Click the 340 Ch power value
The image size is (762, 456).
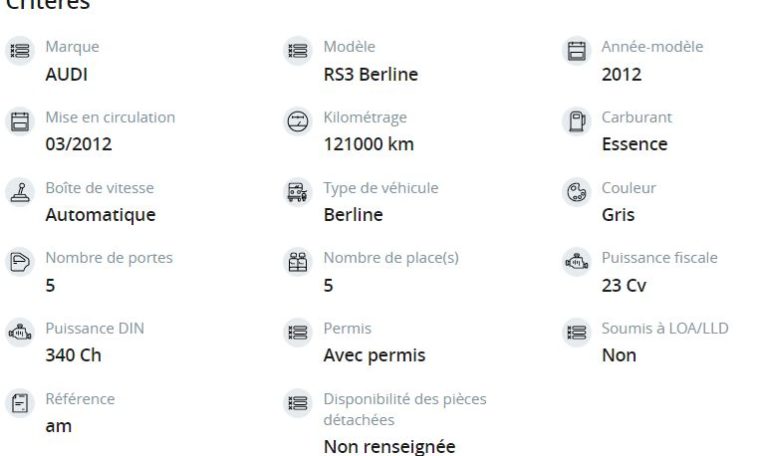point(73,355)
